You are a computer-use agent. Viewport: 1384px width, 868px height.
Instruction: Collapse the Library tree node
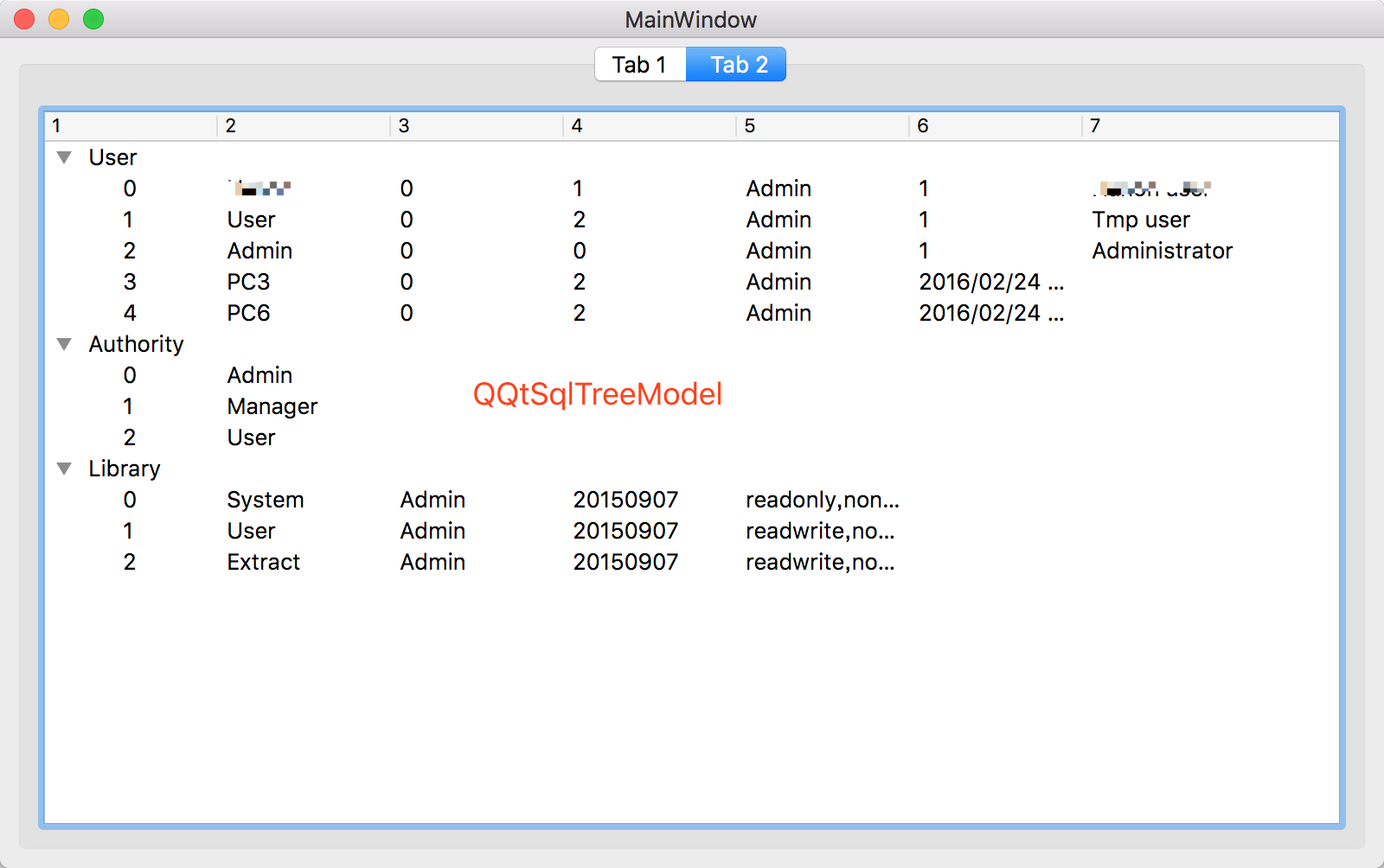(x=64, y=469)
